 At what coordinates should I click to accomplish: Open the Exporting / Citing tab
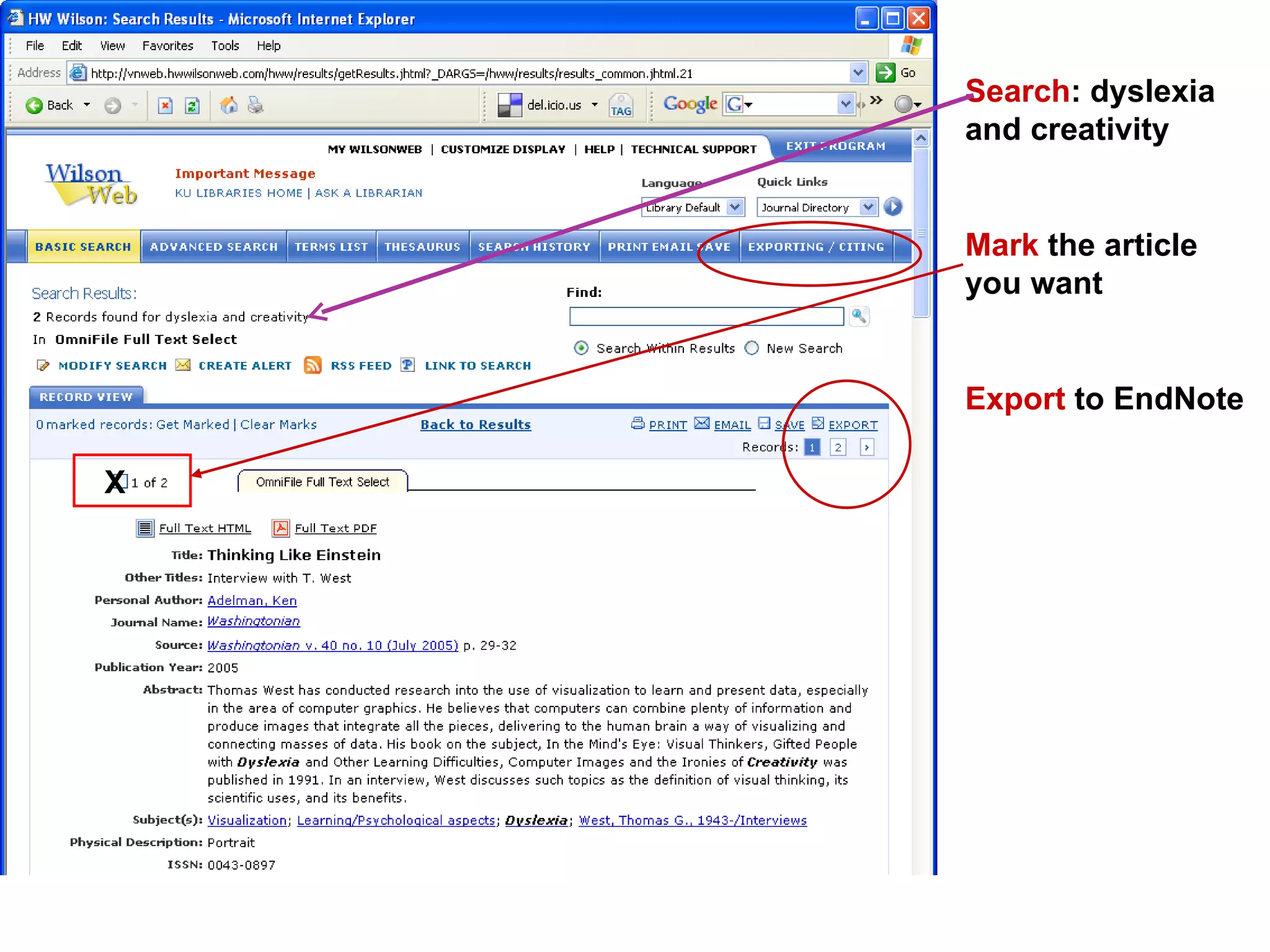pyautogui.click(x=816, y=247)
